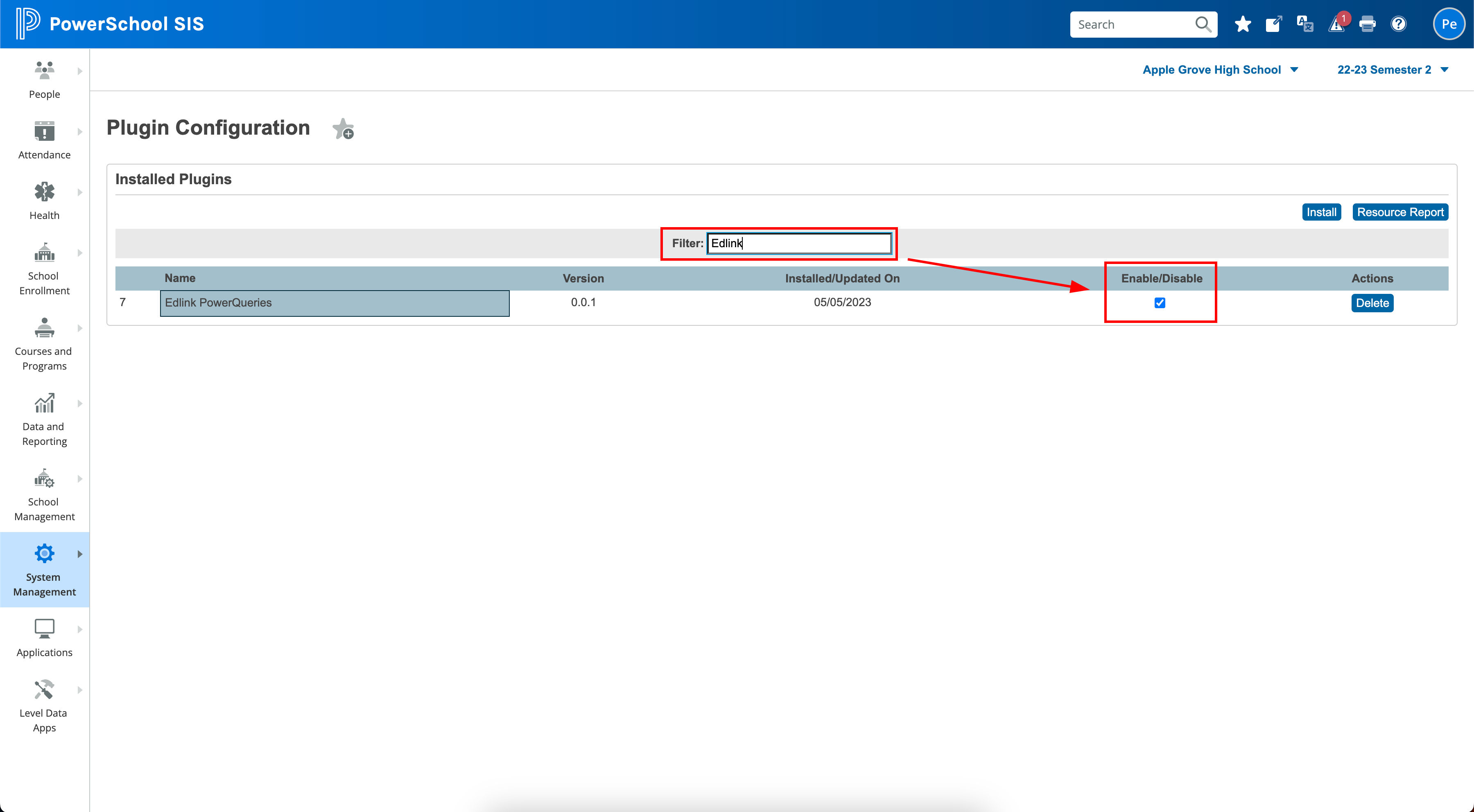Screen dimensions: 1474x812
Task: Open favorites star icon in header
Action: [1242, 24]
